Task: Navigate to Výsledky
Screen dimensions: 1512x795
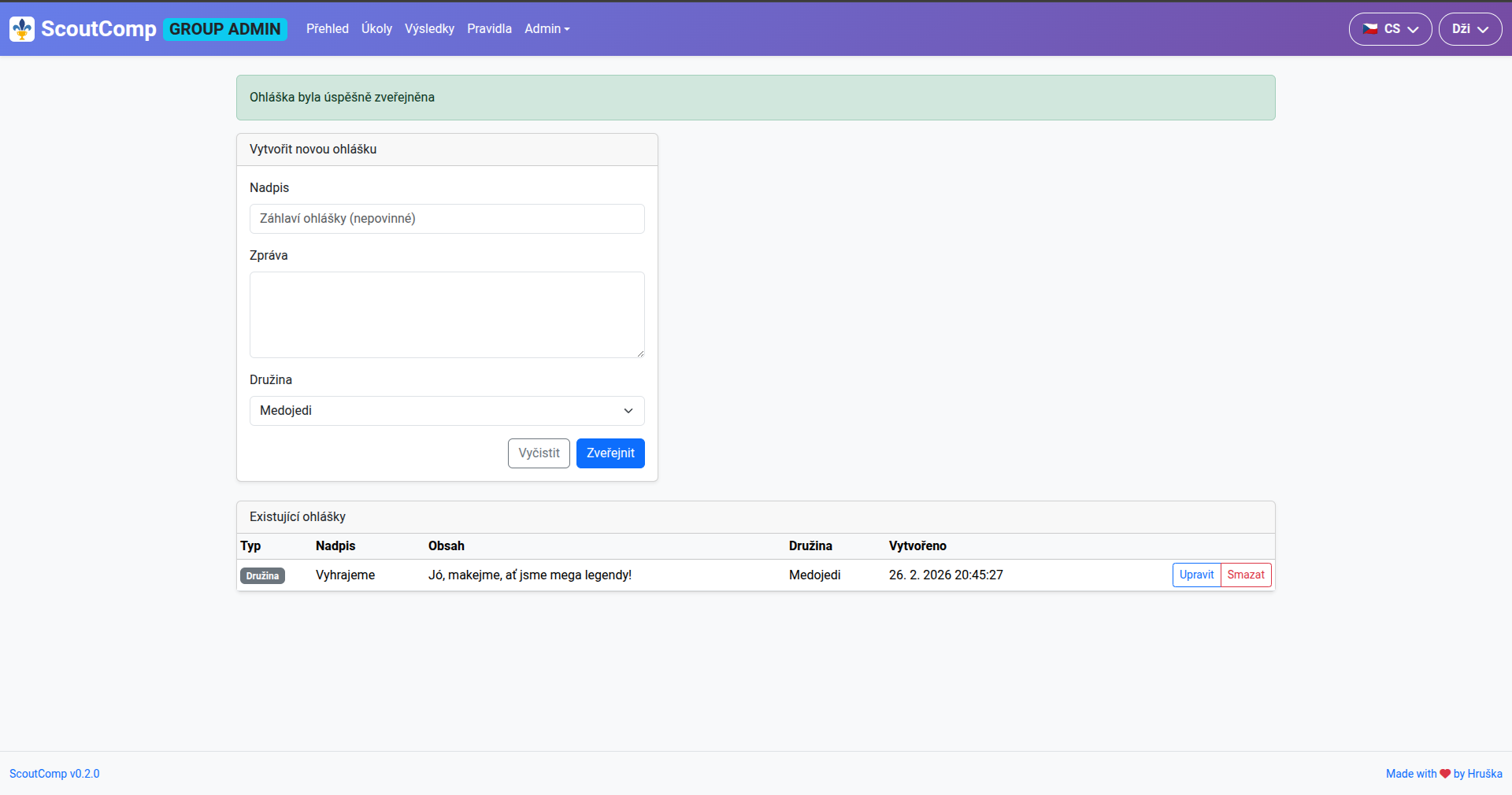Action: 429,29
